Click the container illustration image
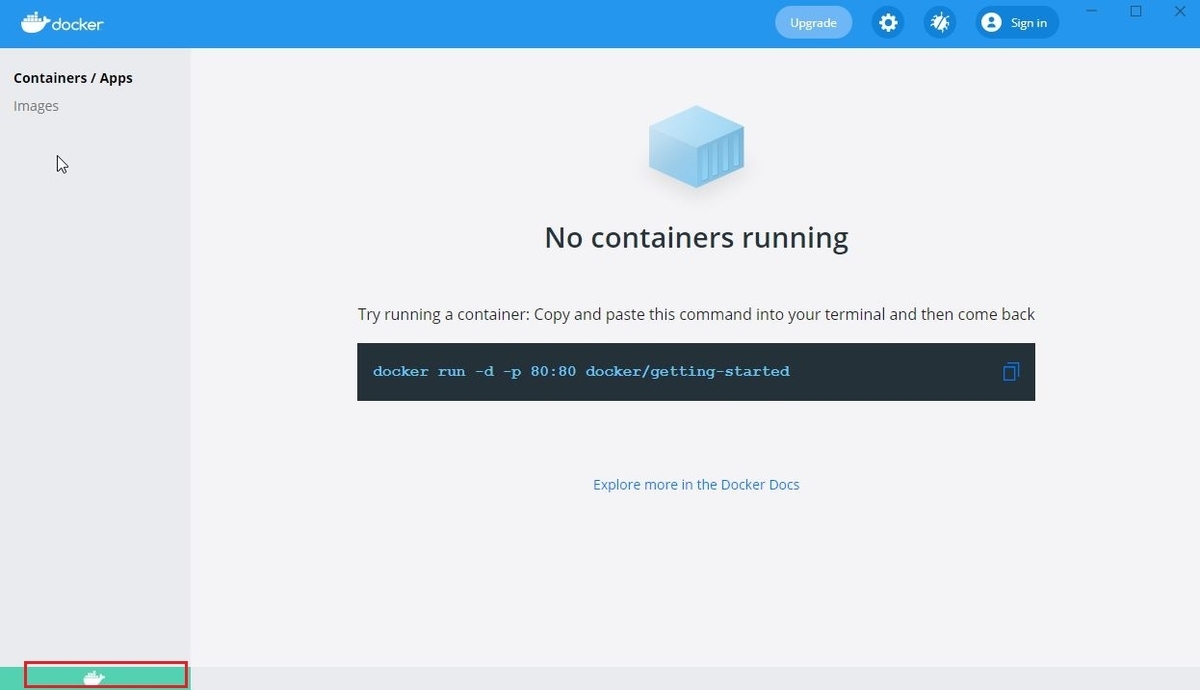 (696, 147)
